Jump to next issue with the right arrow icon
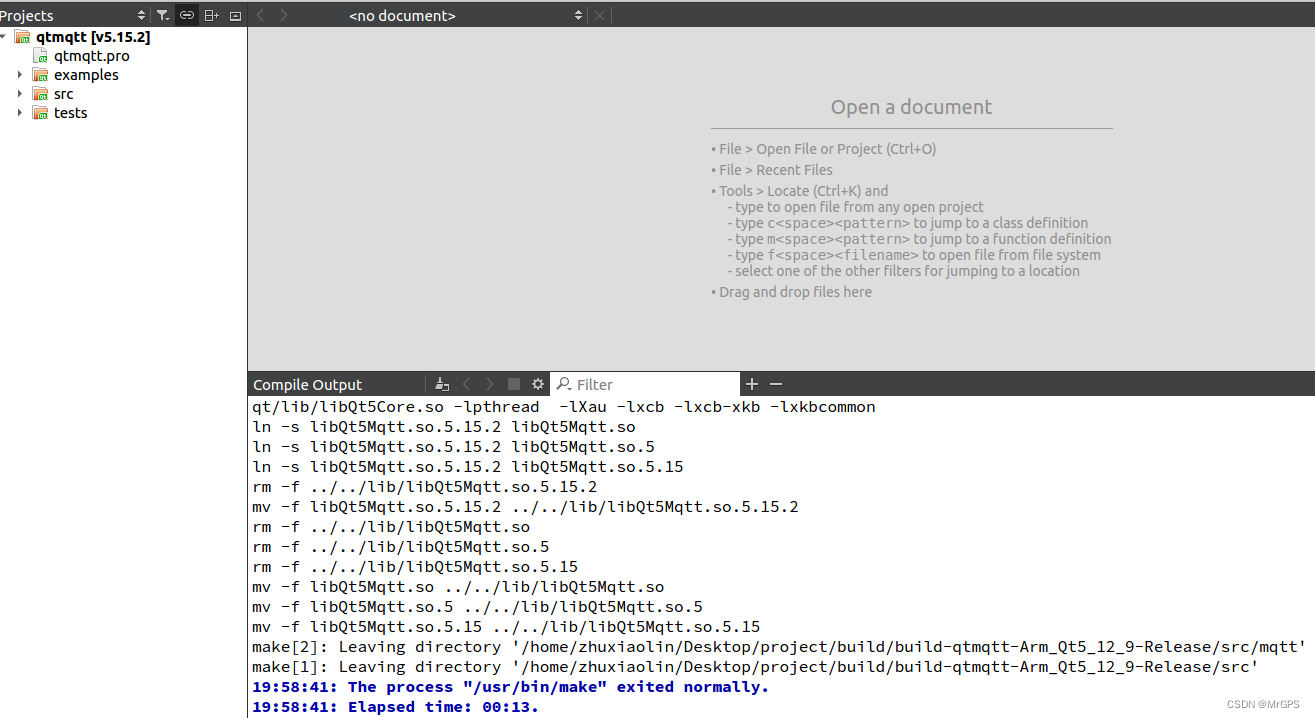This screenshot has width=1315, height=718. pyautogui.click(x=489, y=383)
